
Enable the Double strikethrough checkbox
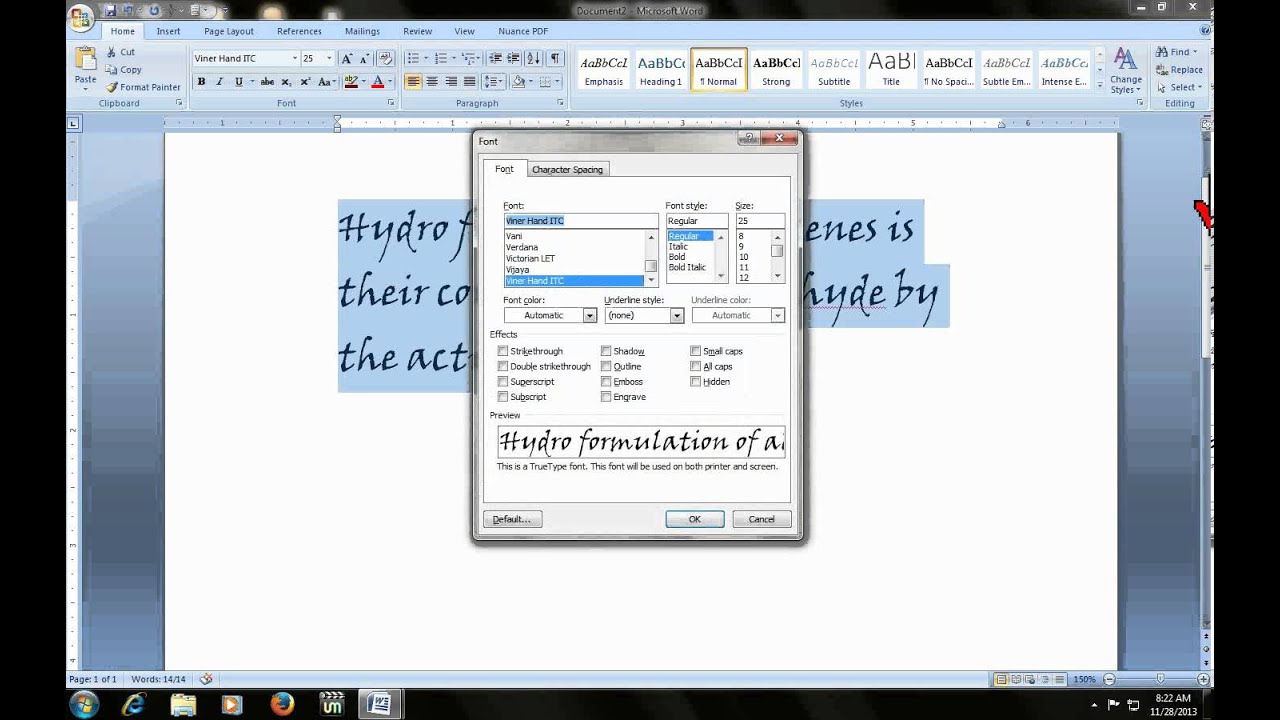(502, 366)
